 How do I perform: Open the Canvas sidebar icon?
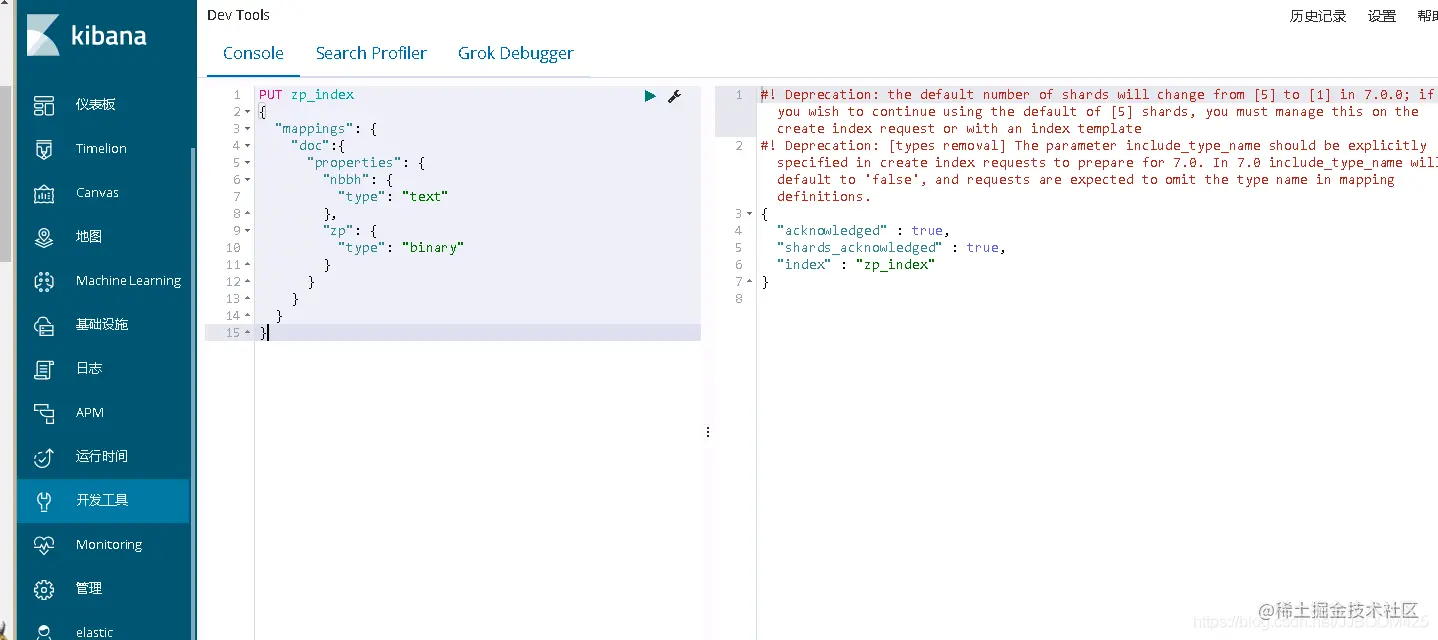[44, 193]
